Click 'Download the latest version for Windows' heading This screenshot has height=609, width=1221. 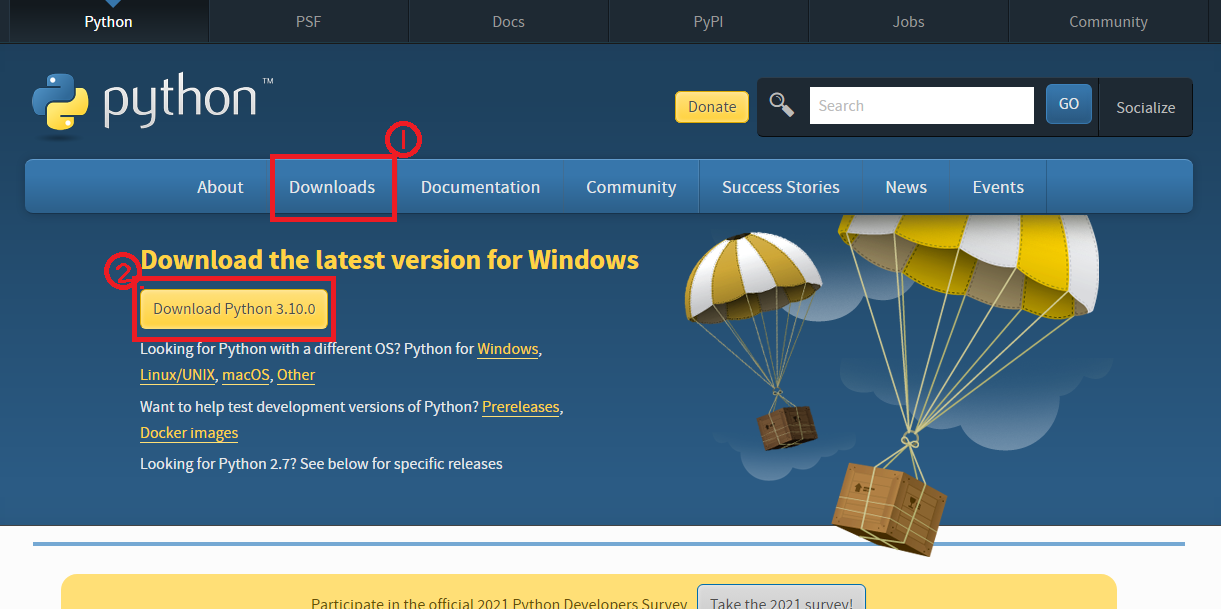point(389,260)
